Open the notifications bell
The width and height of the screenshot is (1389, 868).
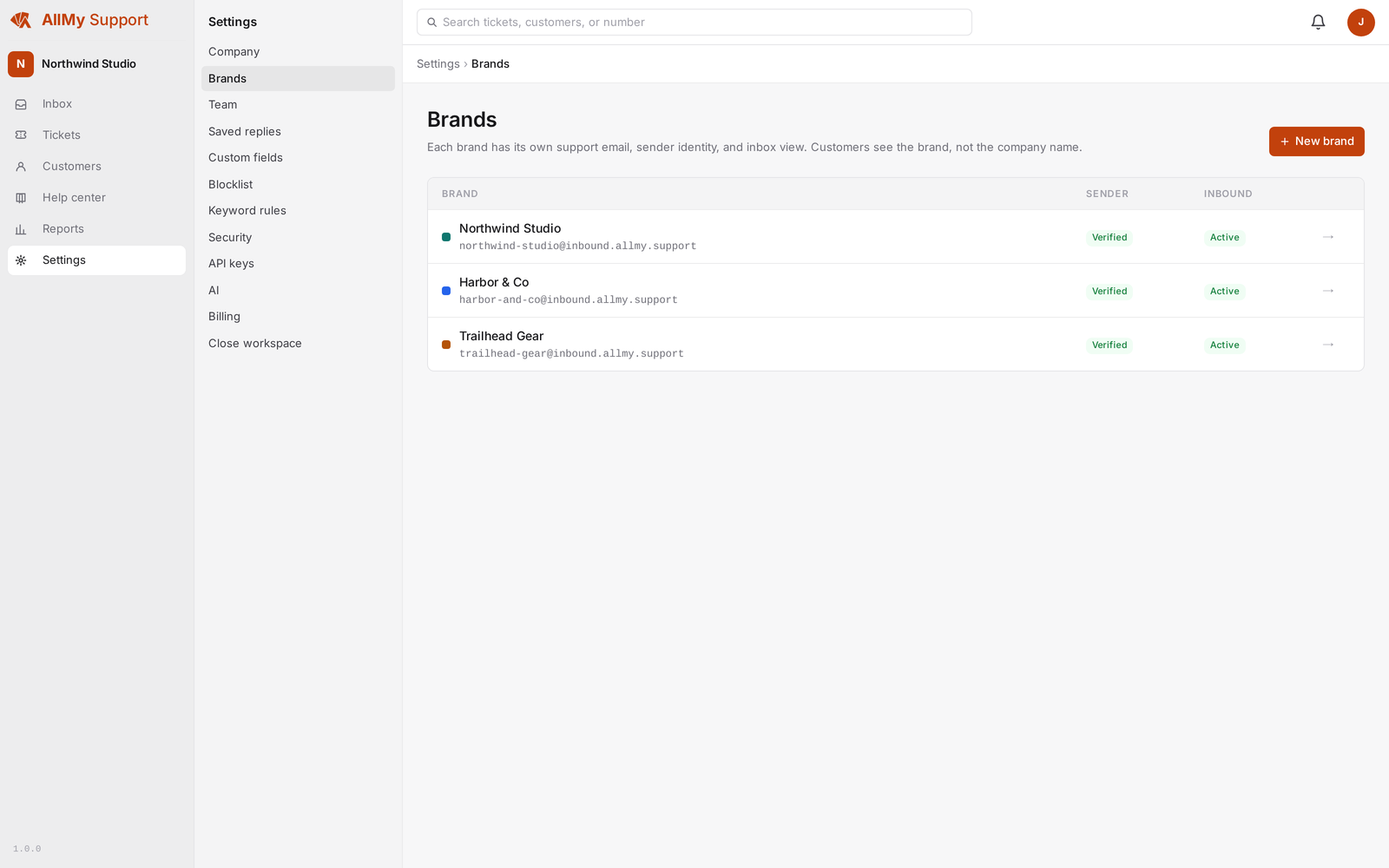tap(1318, 23)
